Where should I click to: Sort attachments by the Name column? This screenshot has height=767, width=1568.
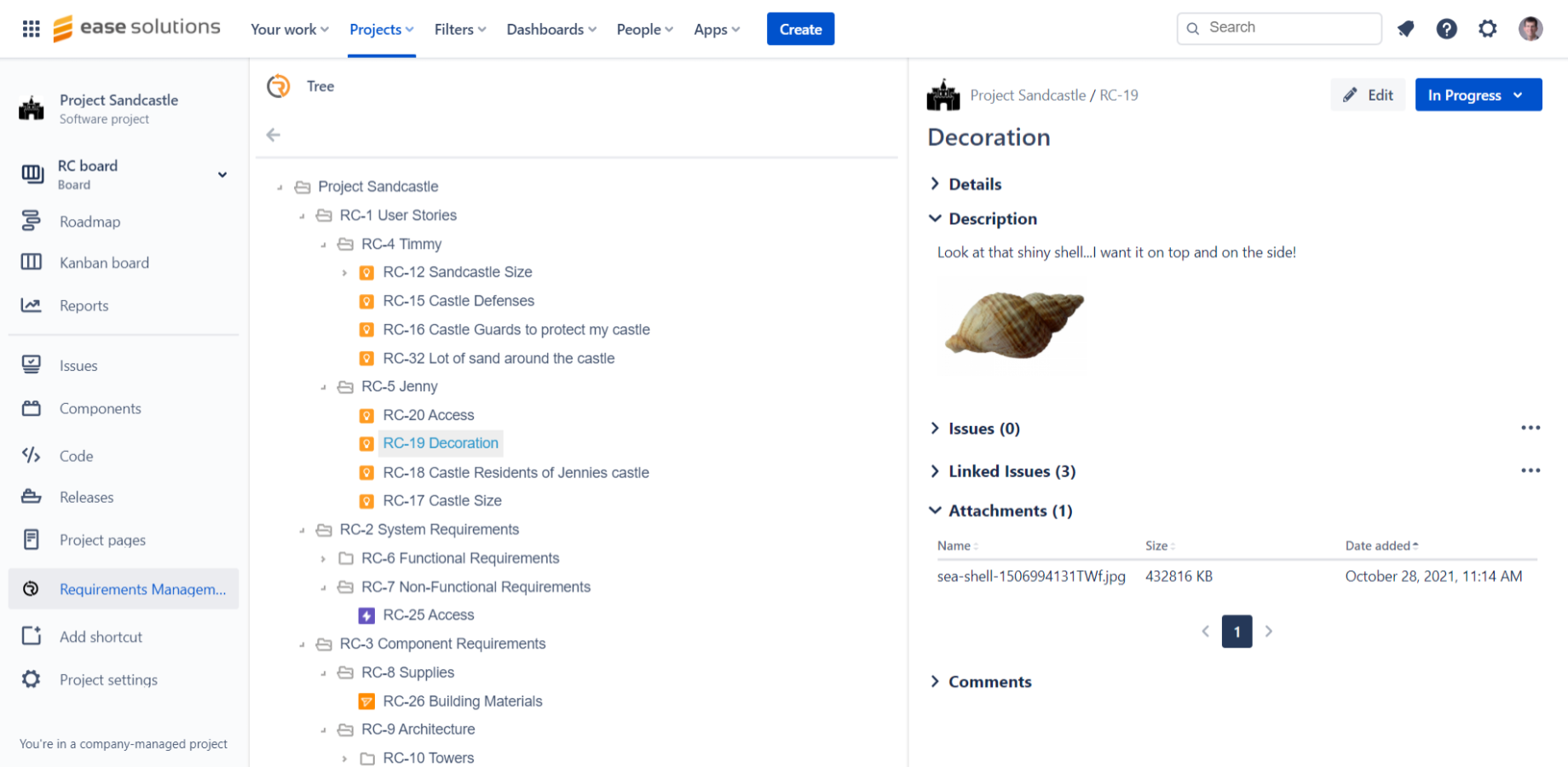[958, 545]
